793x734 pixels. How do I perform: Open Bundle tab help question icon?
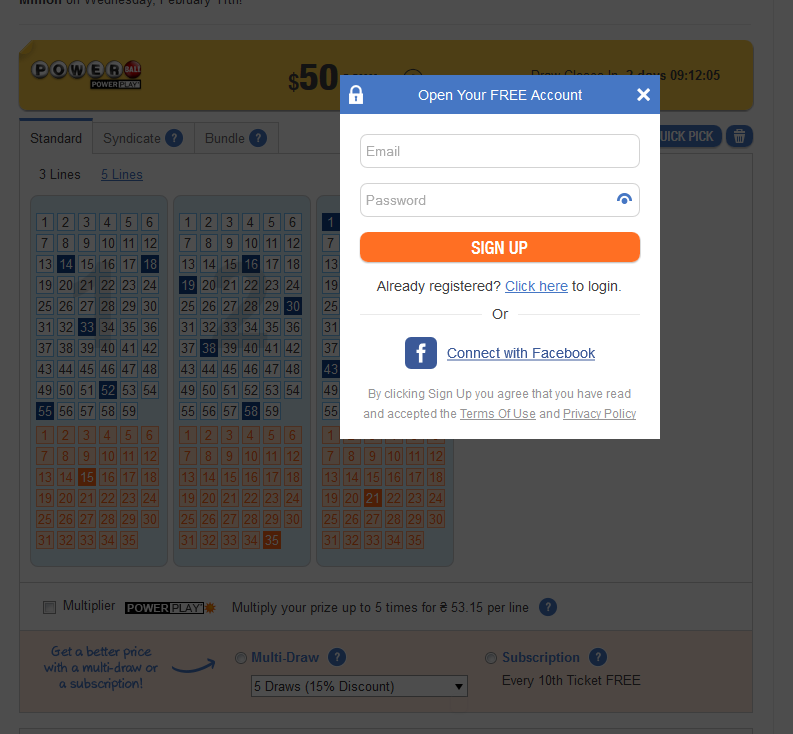(x=258, y=138)
